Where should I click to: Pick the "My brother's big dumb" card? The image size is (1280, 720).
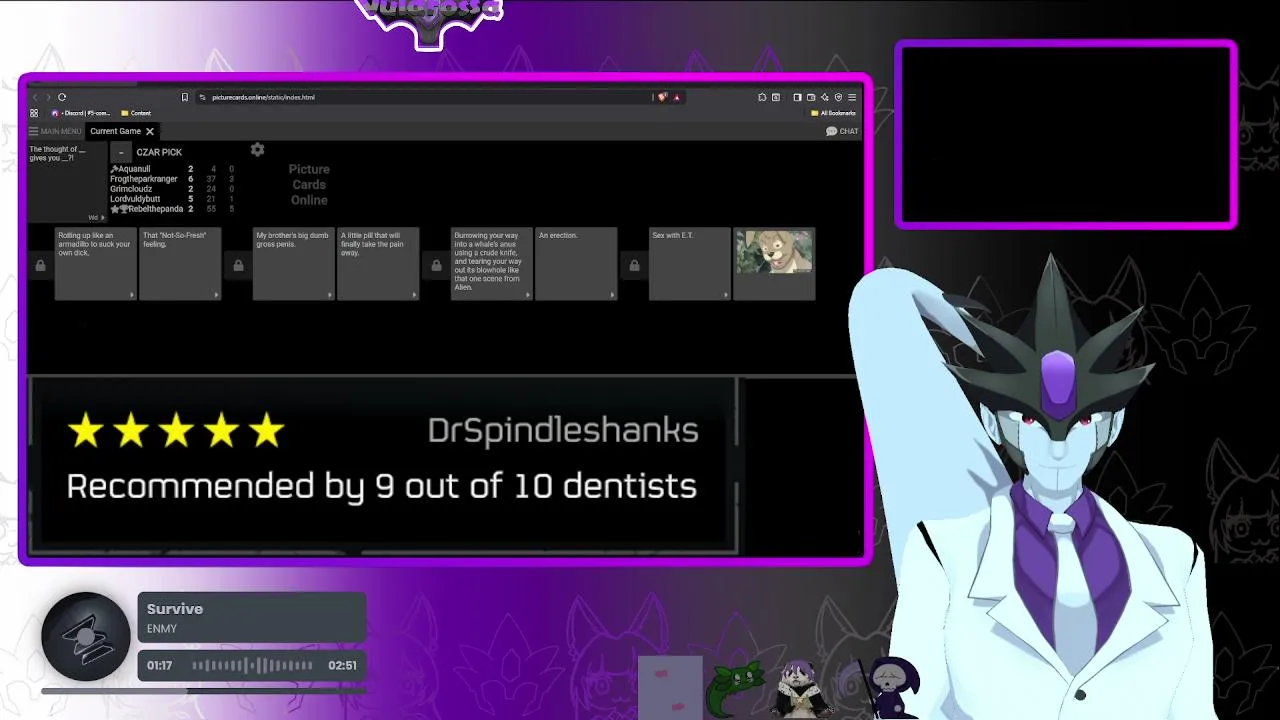click(x=293, y=264)
